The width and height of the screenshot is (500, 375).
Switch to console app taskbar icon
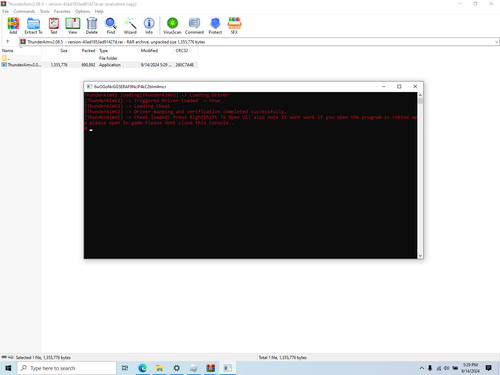228,368
